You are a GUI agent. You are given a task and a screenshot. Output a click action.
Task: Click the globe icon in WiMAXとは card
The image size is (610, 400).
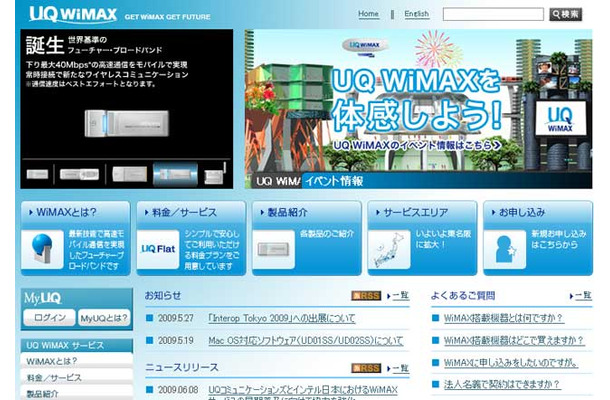[x=42, y=249]
